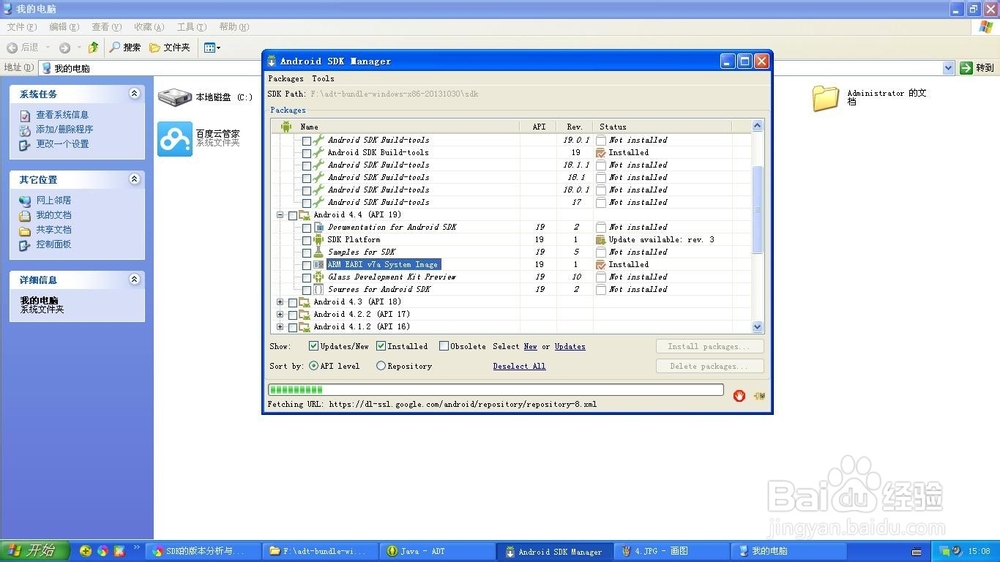Screen dimensions: 1000x562
Task: Check the ARM EABI v7a System Image checkbox
Action: [x=307, y=265]
